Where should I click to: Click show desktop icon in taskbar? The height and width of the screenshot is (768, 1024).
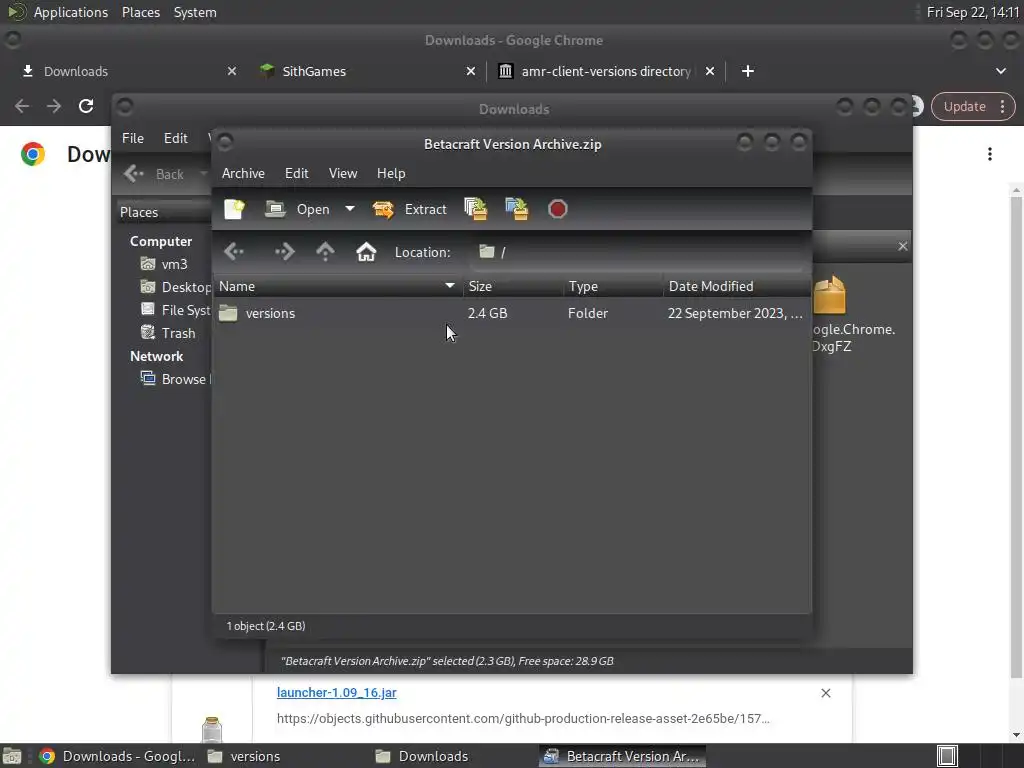click(12, 756)
